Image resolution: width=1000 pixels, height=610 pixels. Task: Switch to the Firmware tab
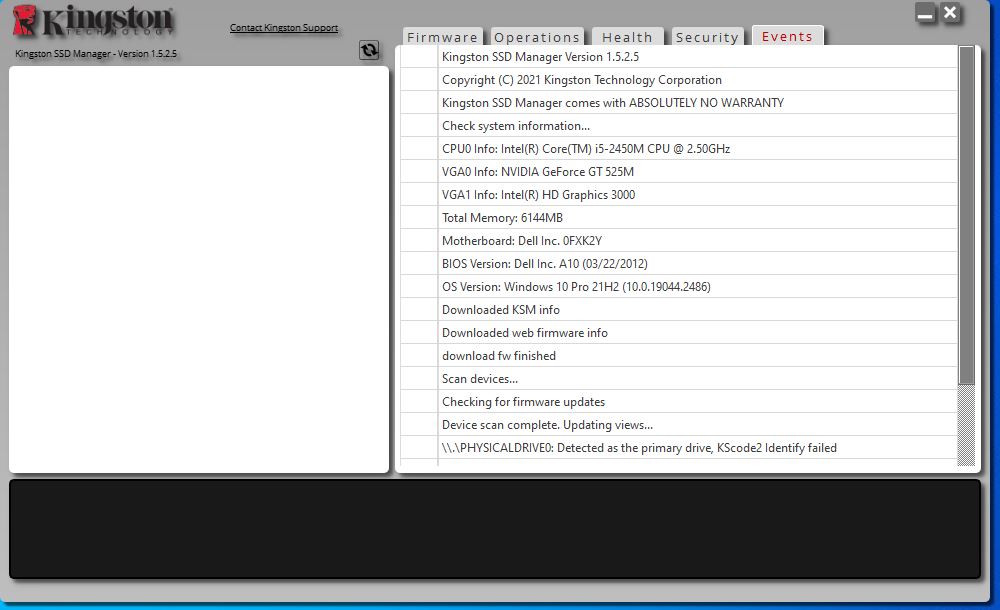click(x=443, y=37)
